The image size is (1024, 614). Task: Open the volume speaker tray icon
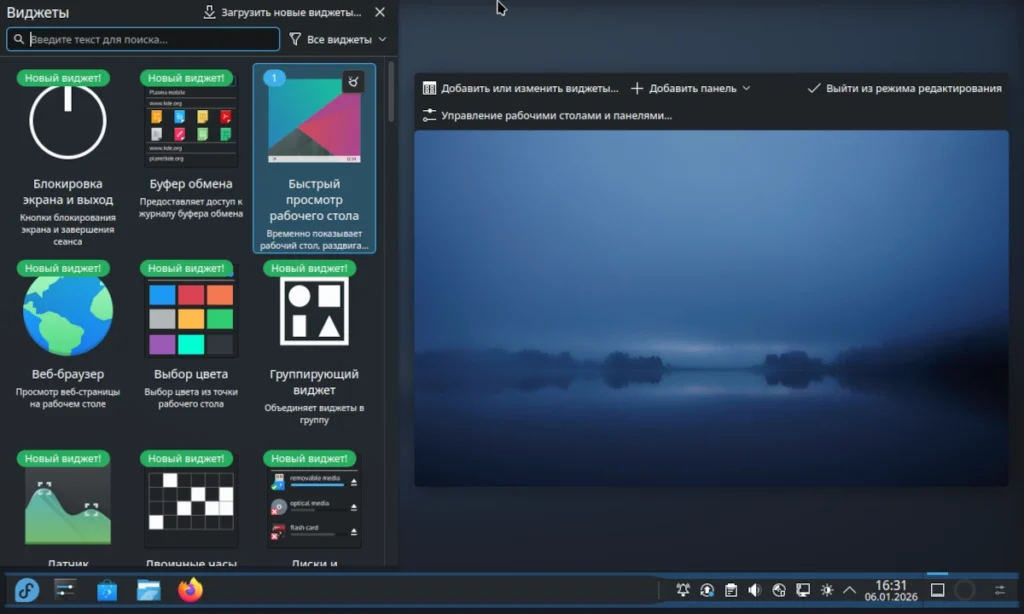tap(755, 590)
